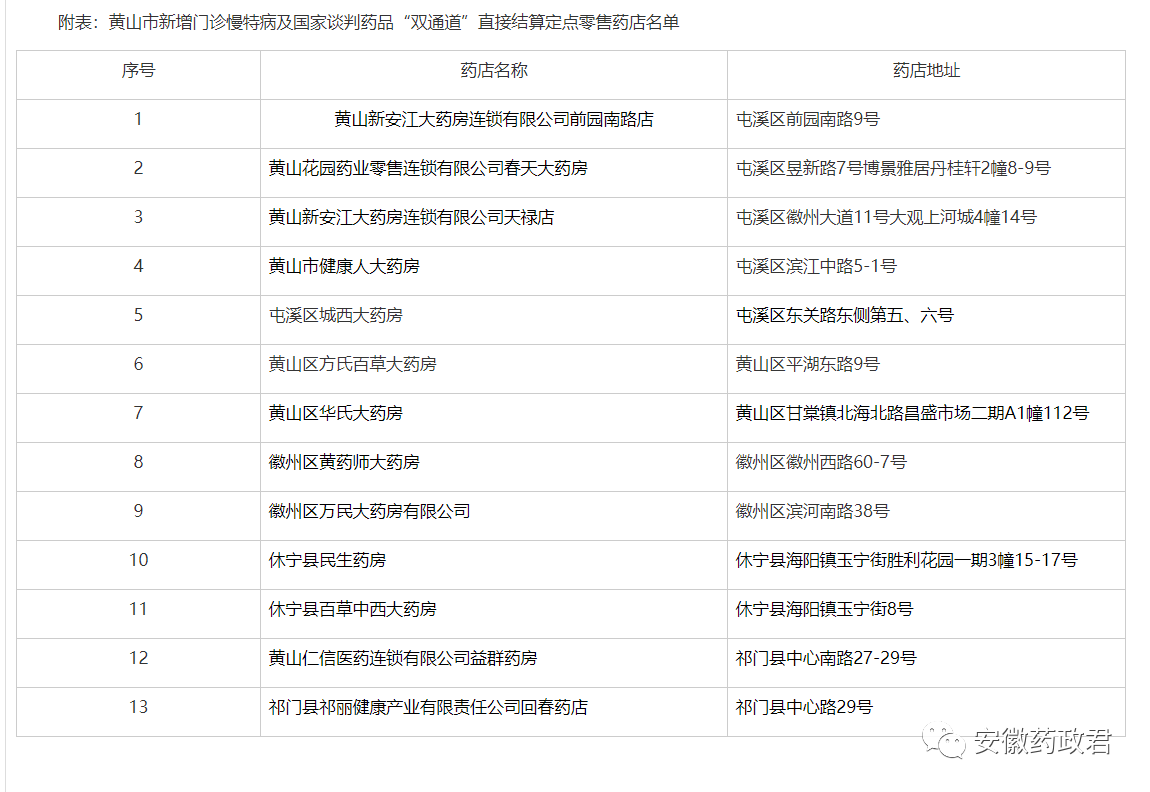The image size is (1150, 792).
Task: Click address 屯溪区徽州大道11号大观上河城4幢14号
Action: (x=886, y=218)
